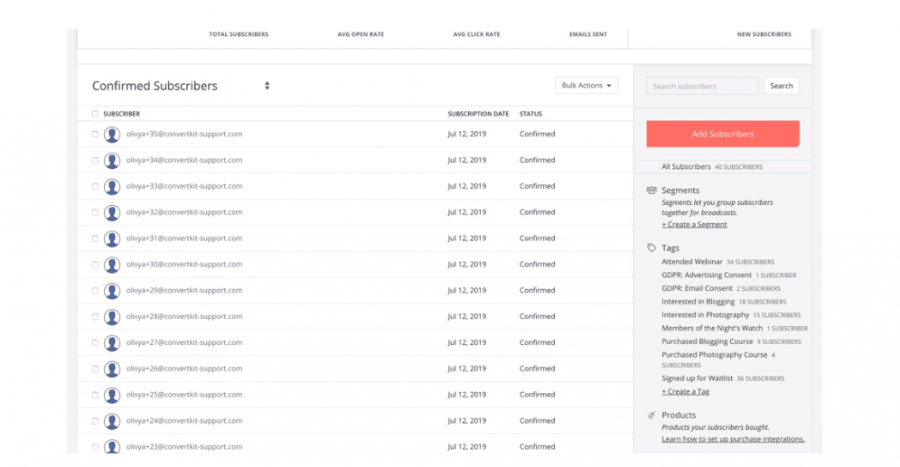This screenshot has width=900, height=467.
Task: Check the box for olivya+29@convertkit-support.com
Action: 95,291
